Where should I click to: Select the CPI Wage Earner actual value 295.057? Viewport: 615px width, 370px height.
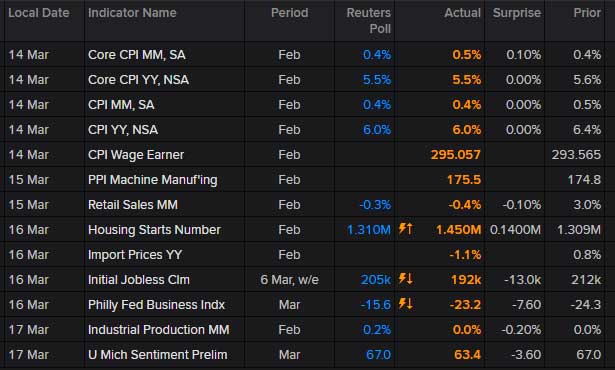point(455,155)
